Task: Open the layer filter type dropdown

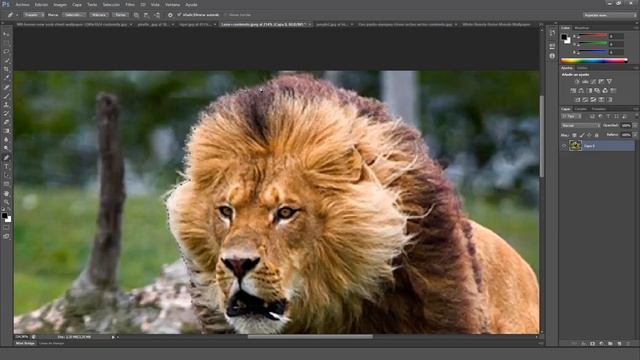Action: pyautogui.click(x=571, y=116)
